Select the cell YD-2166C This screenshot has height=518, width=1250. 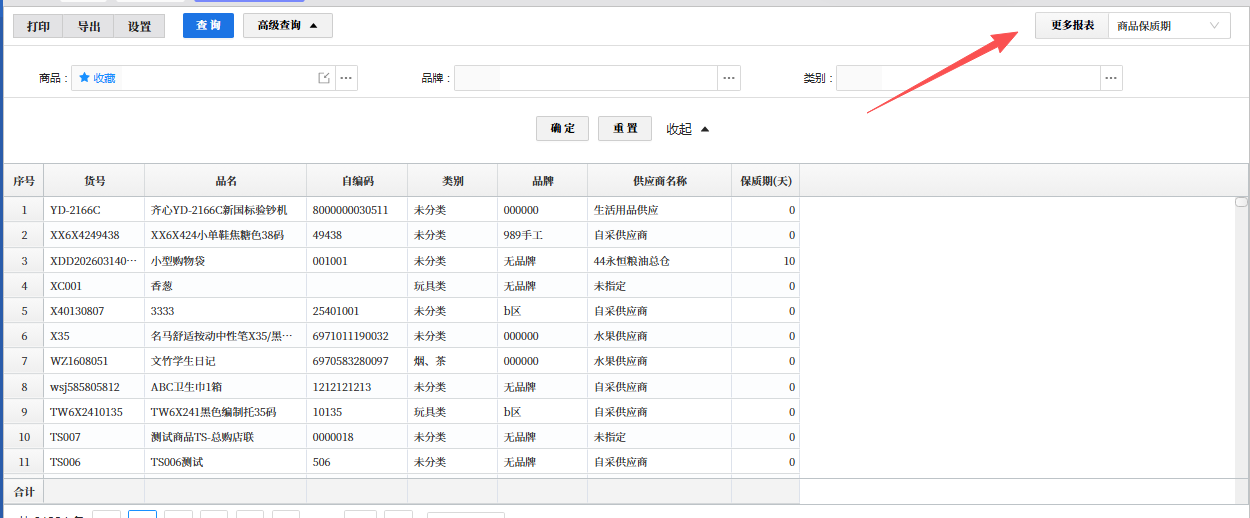tap(95, 210)
